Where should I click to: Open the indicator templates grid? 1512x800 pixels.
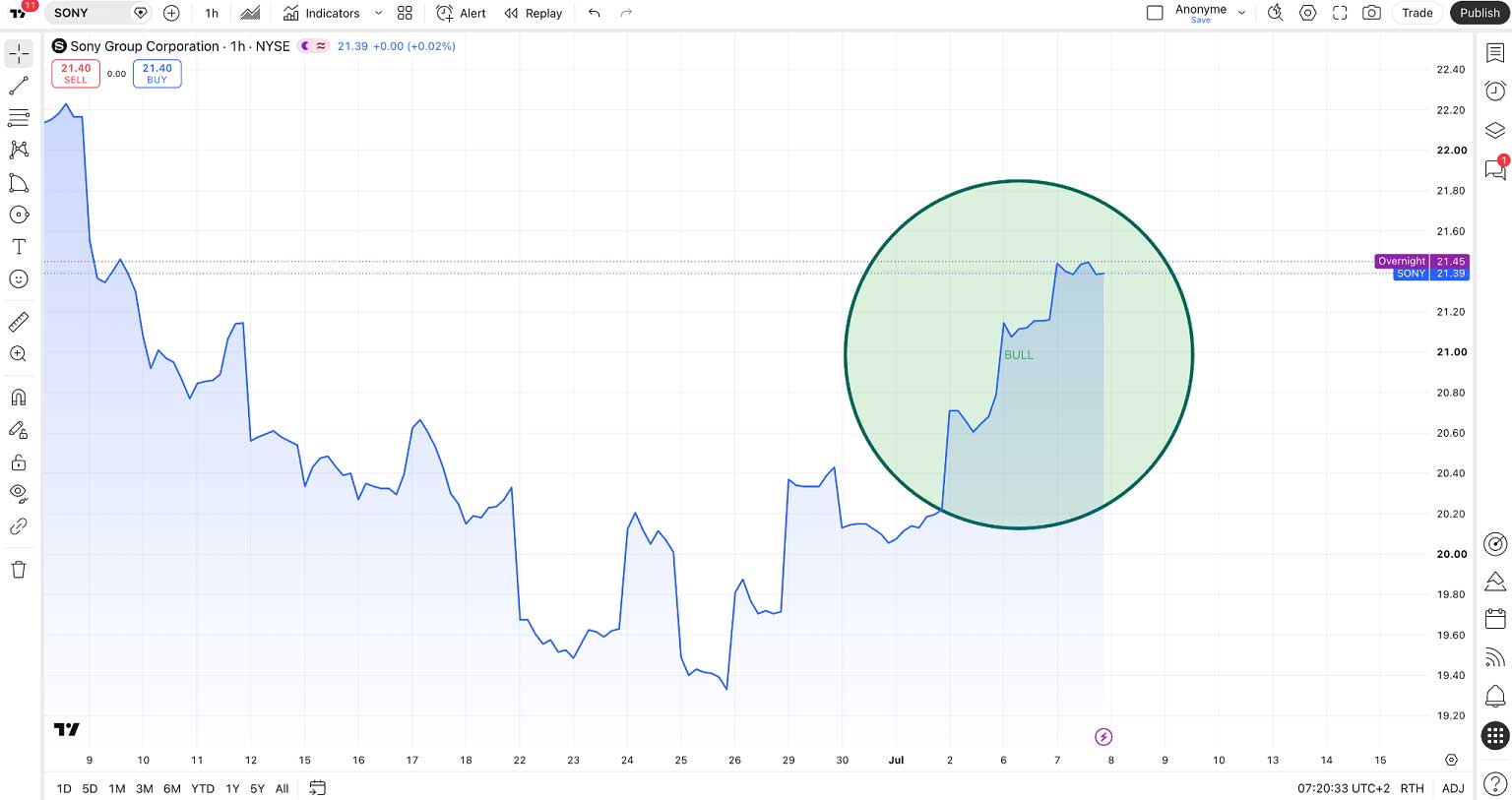pos(405,13)
